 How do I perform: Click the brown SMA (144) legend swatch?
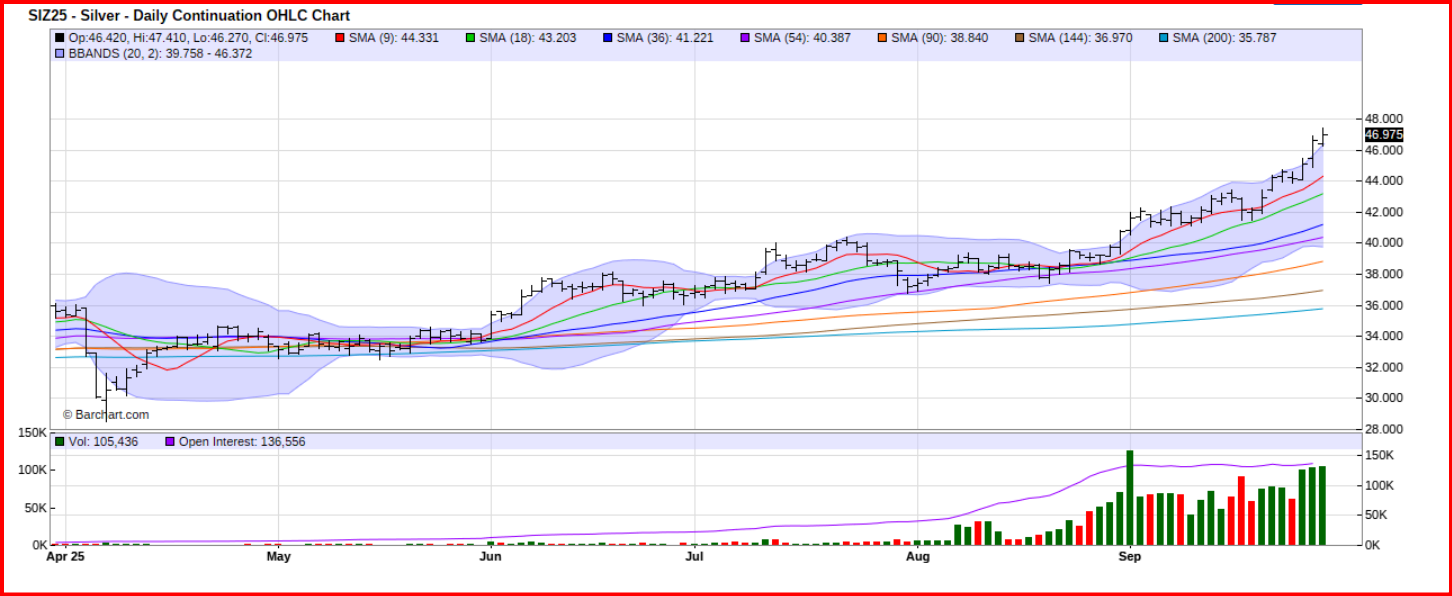[1019, 38]
